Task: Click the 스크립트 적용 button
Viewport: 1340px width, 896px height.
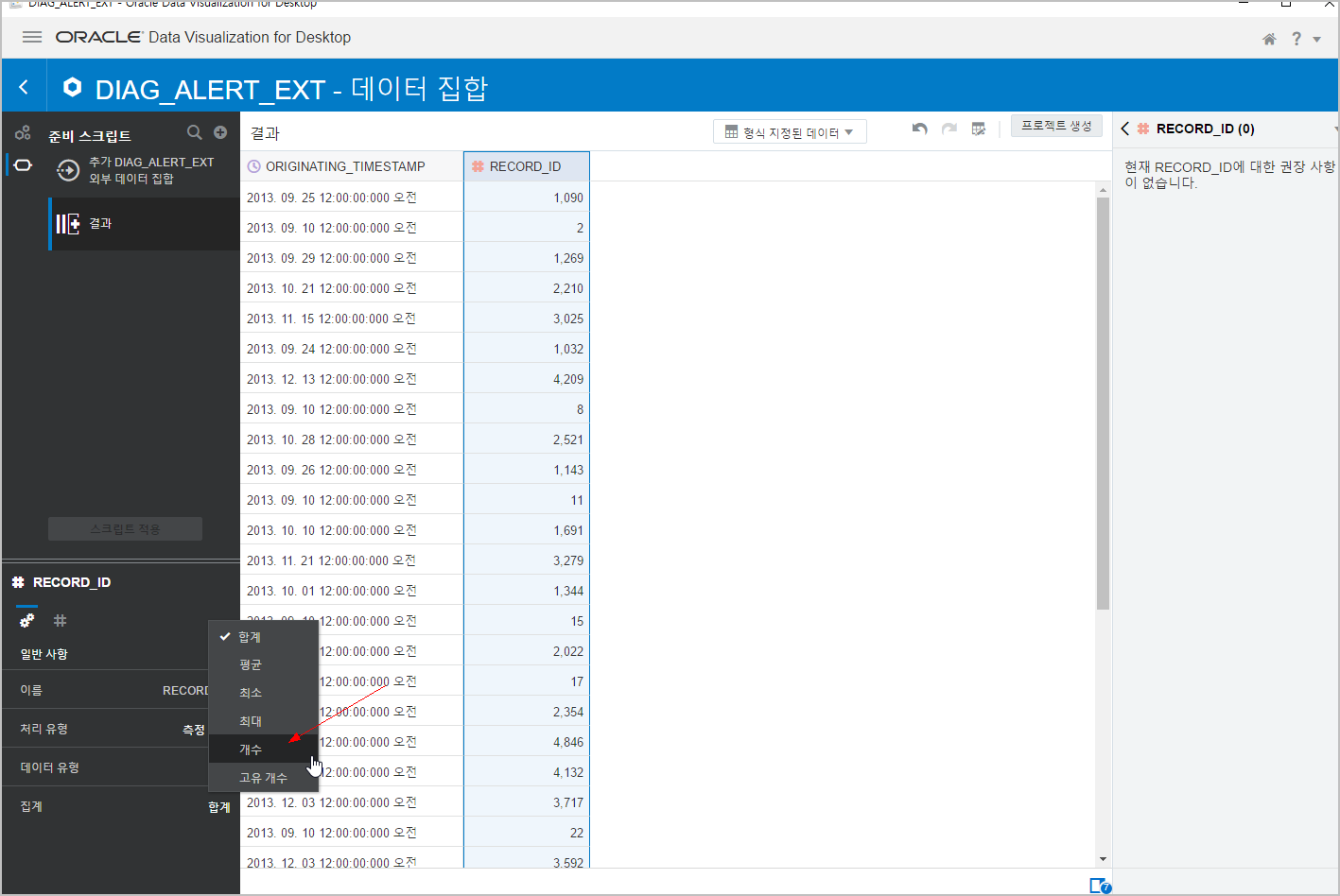Action: coord(125,529)
